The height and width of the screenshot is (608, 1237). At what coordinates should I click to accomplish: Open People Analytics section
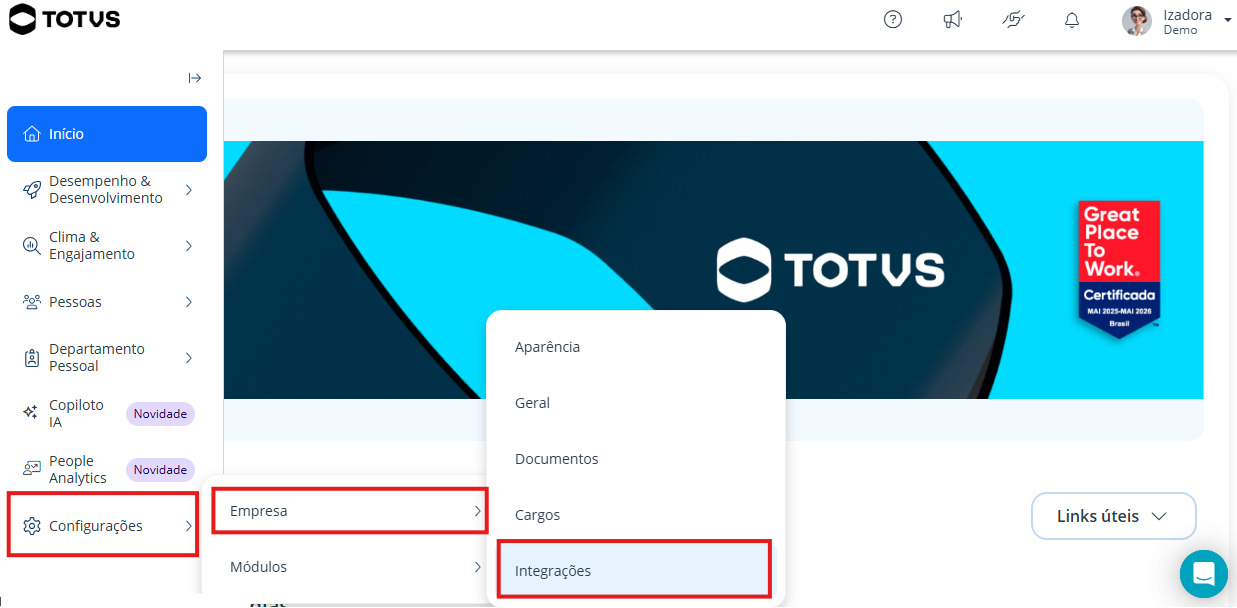pos(107,470)
